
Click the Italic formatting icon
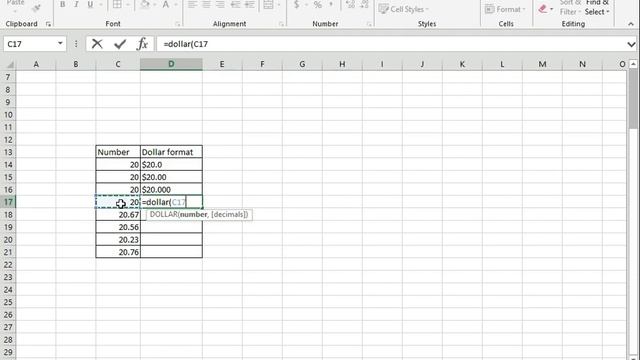tap(76, 4)
